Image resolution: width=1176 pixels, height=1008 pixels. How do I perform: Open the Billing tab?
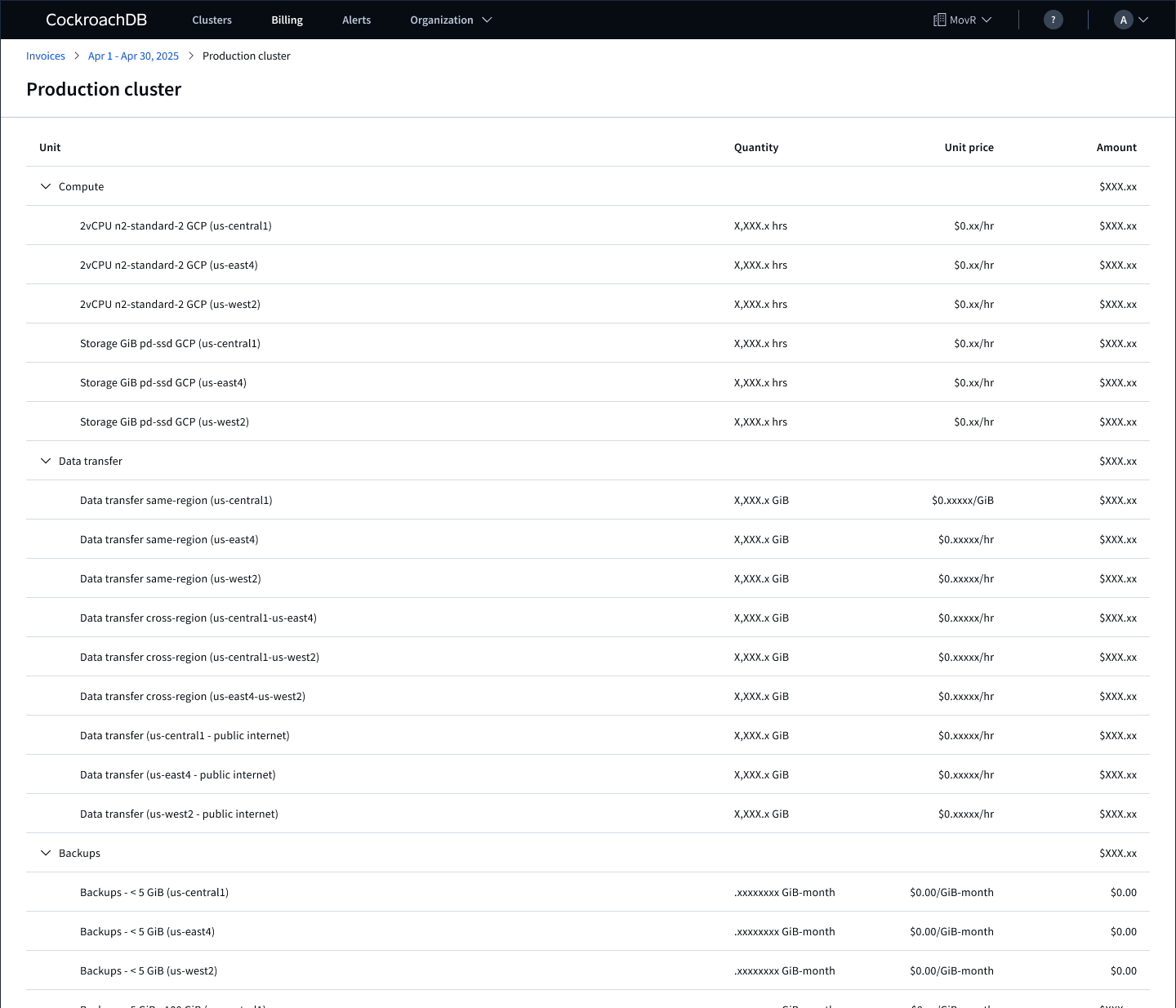click(x=287, y=20)
